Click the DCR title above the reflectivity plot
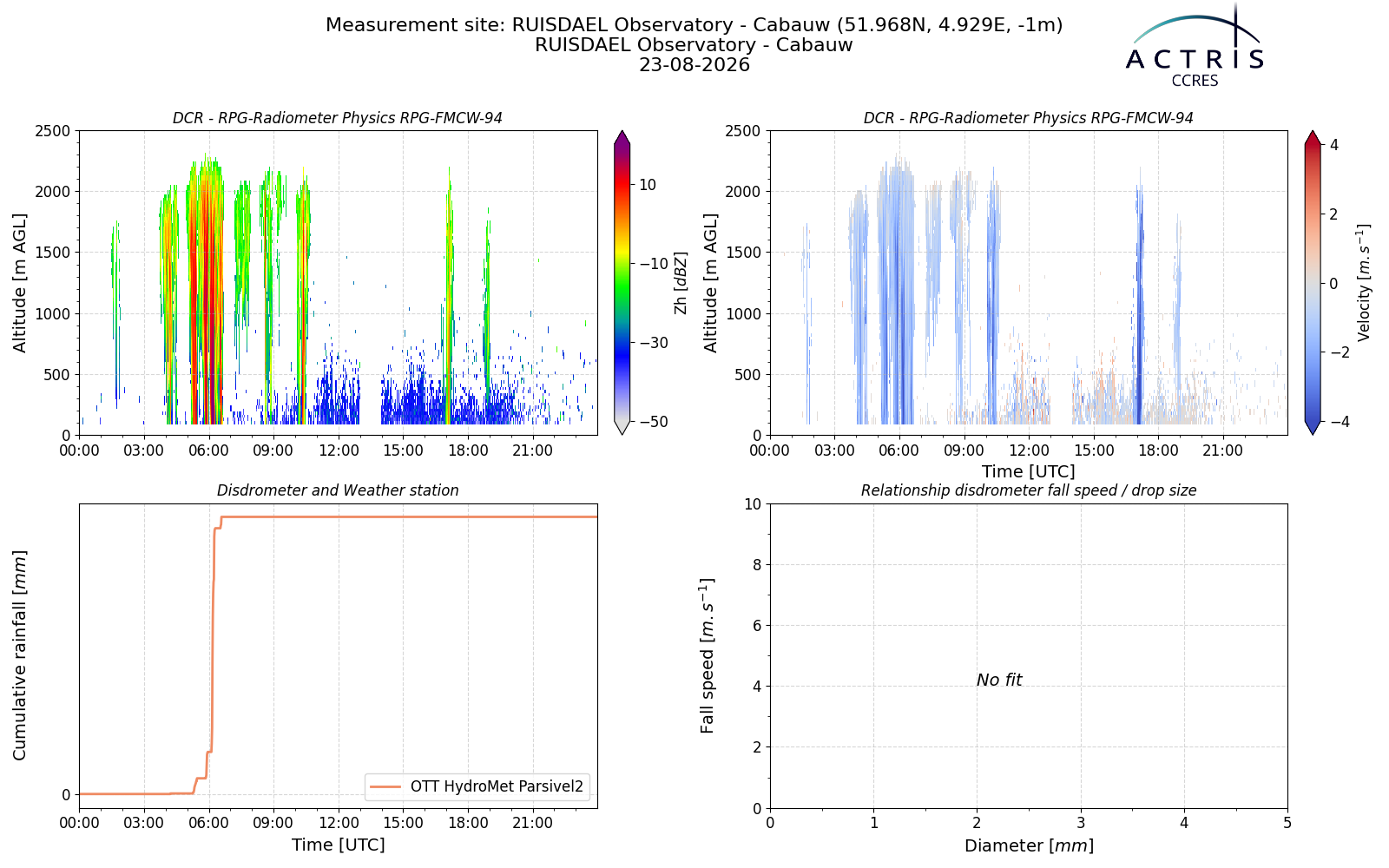This screenshot has width=1389, height=868. (338, 118)
